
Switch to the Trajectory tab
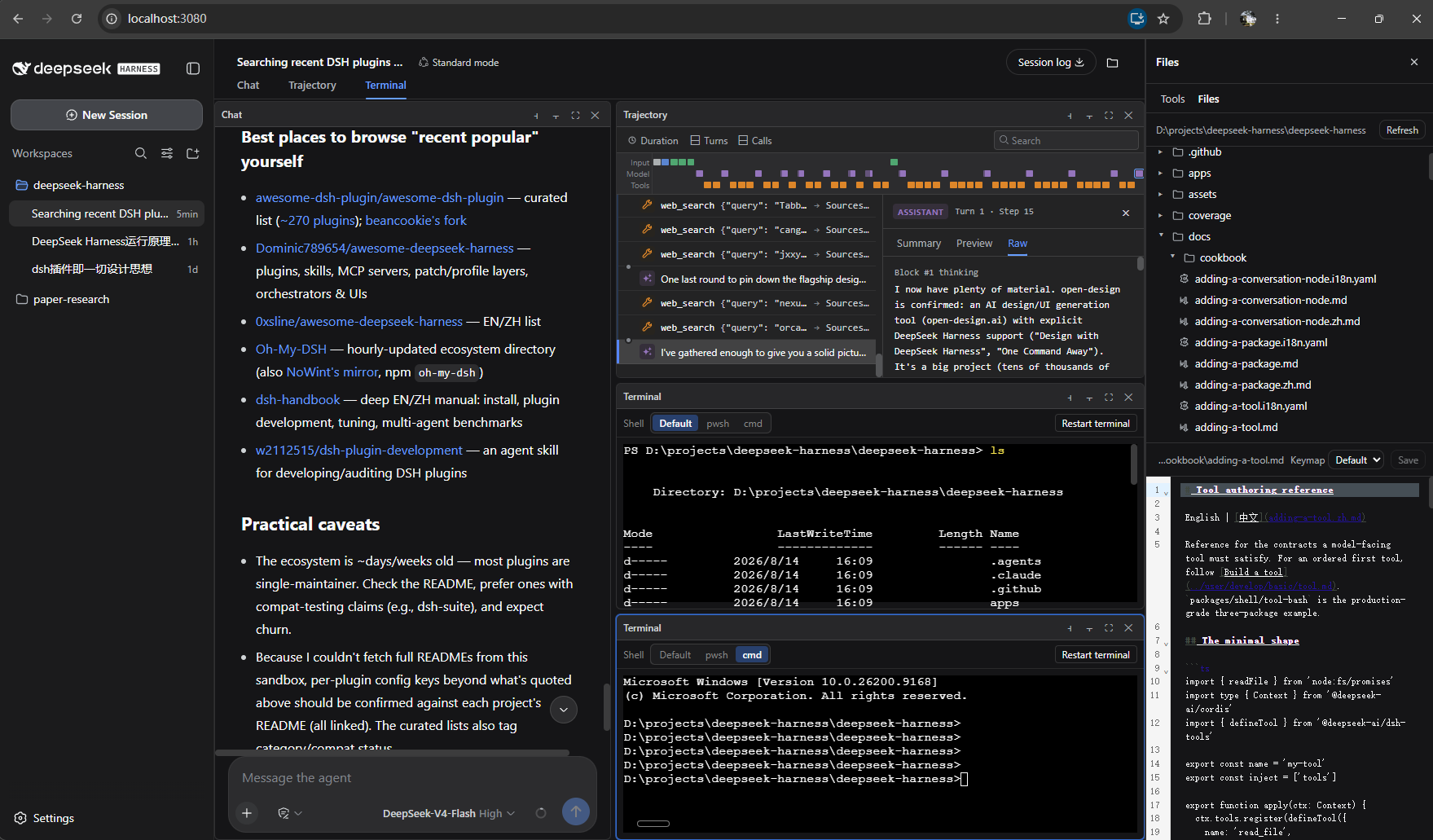pyautogui.click(x=312, y=86)
